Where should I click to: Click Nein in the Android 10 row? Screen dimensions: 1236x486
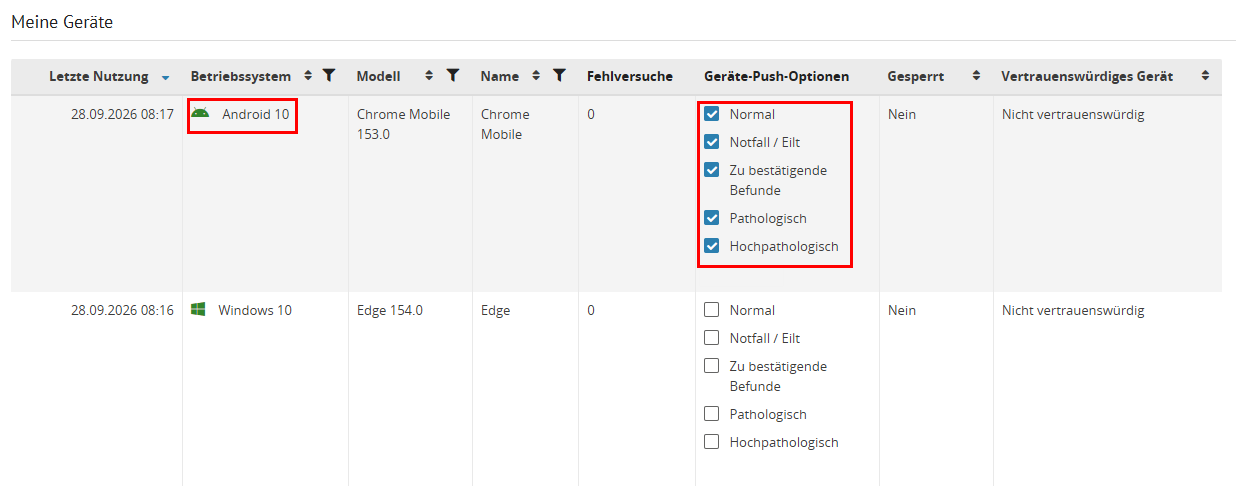click(x=902, y=114)
